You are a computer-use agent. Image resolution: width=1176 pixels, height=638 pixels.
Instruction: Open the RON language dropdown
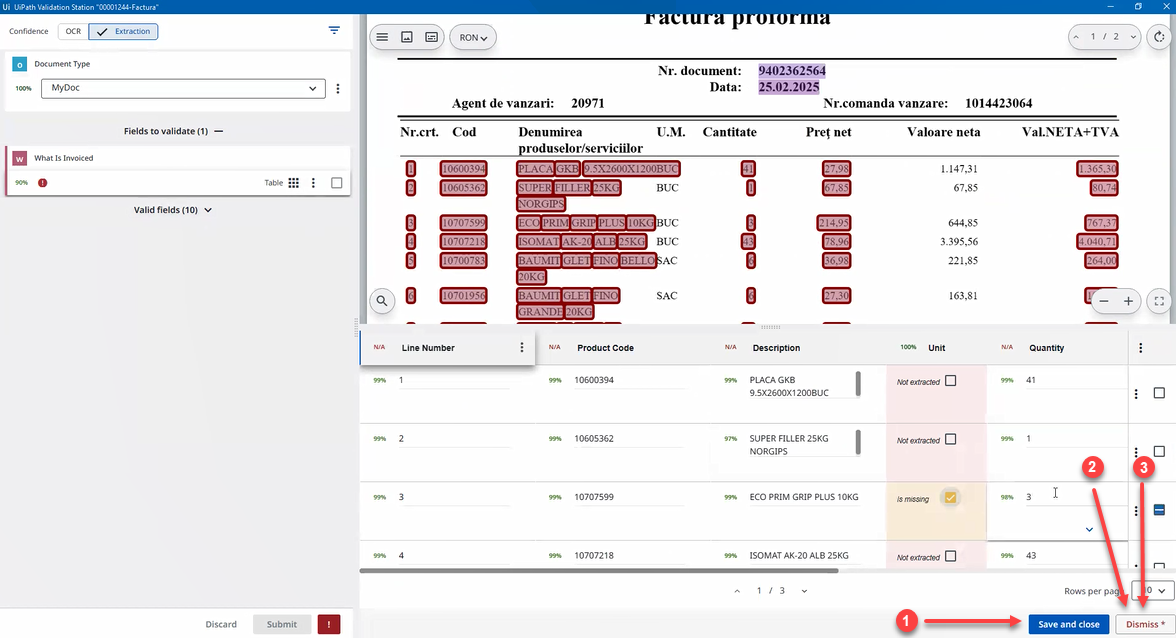(x=473, y=38)
